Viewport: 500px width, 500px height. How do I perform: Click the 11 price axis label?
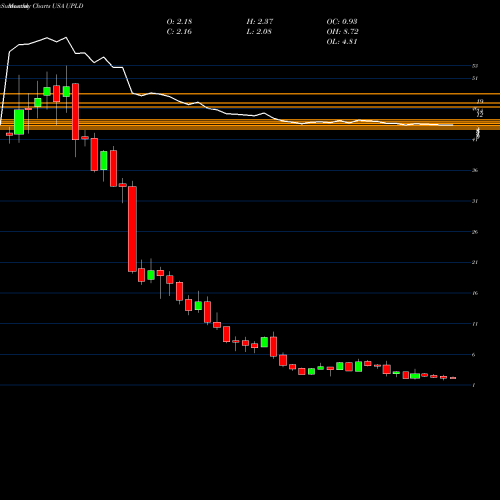click(475, 324)
